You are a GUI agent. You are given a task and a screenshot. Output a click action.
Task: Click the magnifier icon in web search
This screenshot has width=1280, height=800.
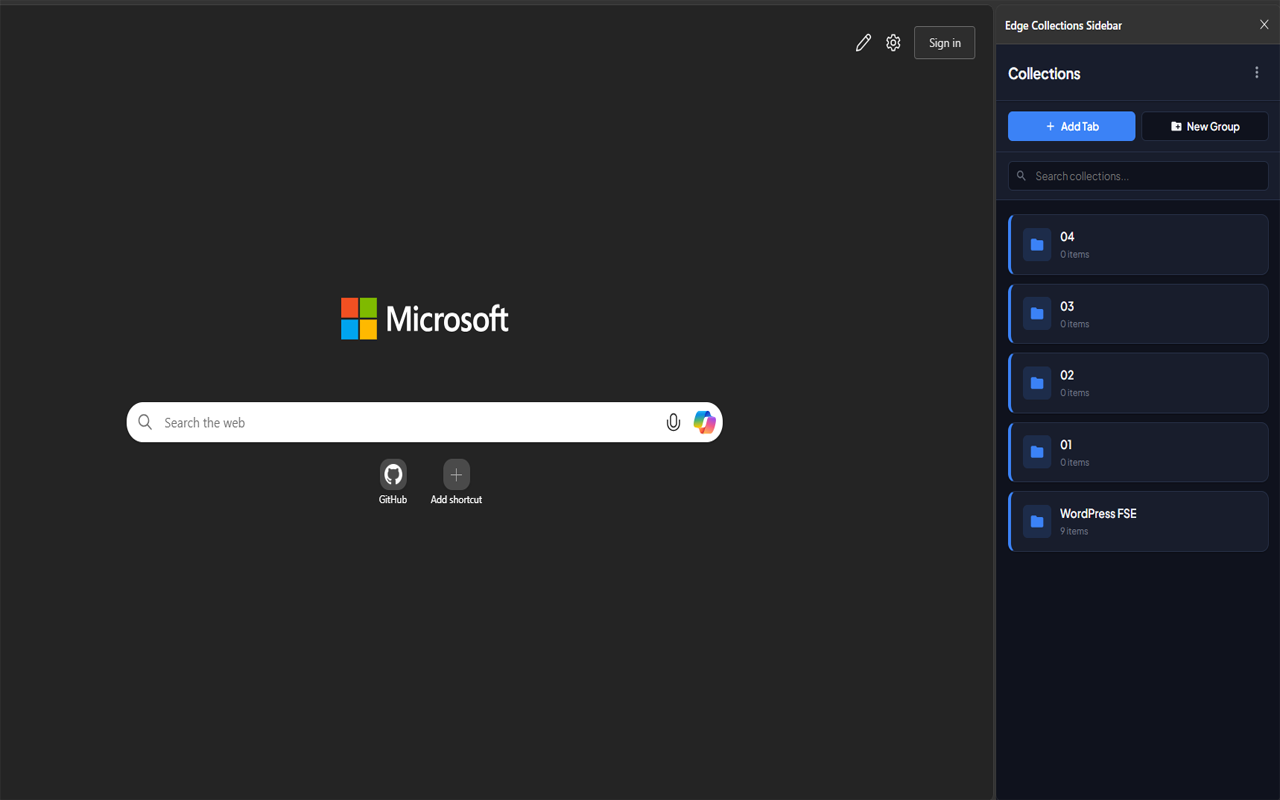145,422
